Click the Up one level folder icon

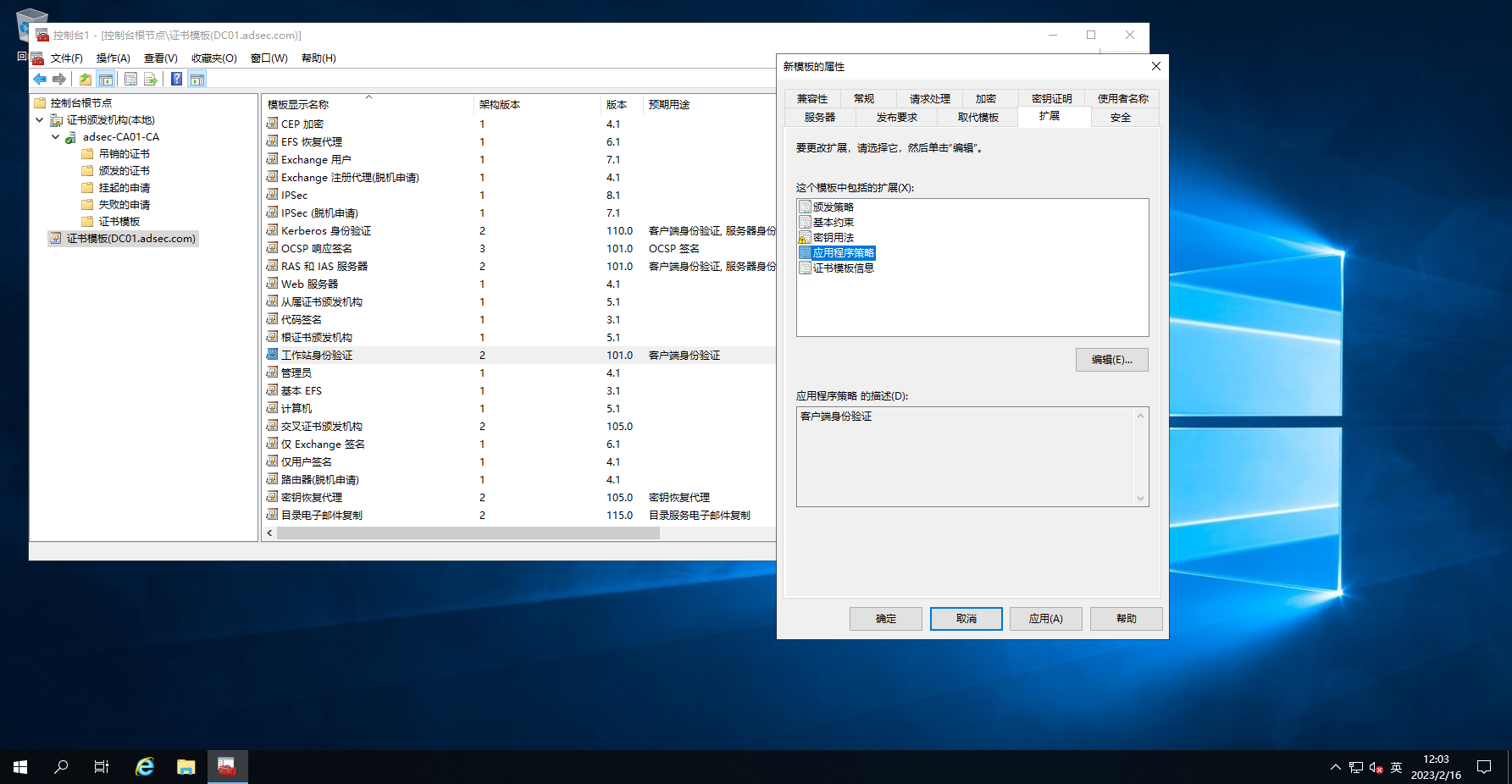(86, 80)
